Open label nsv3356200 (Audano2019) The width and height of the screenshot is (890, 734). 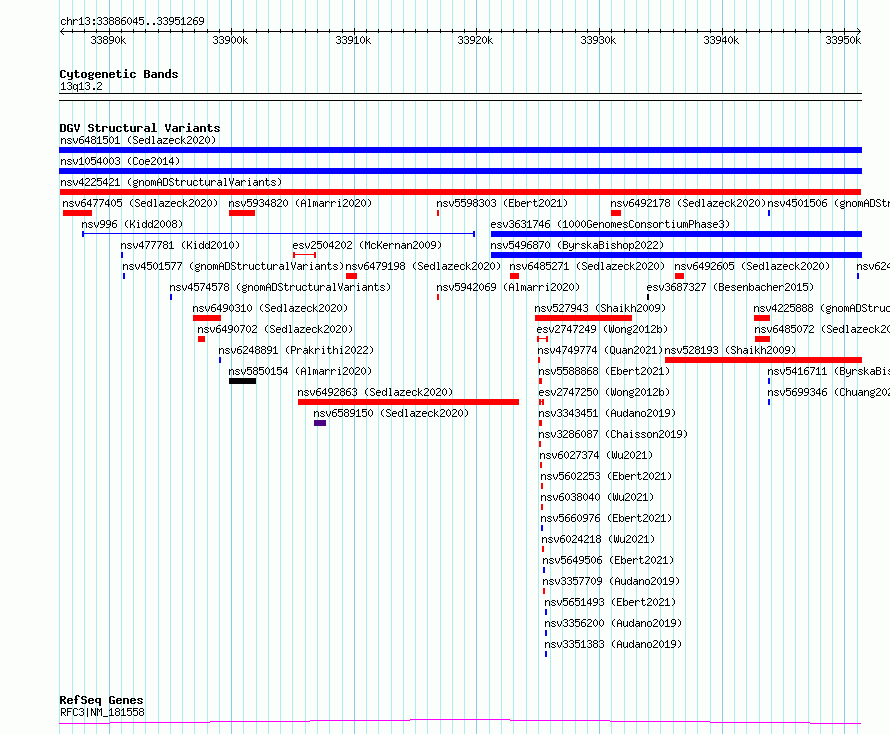point(613,623)
